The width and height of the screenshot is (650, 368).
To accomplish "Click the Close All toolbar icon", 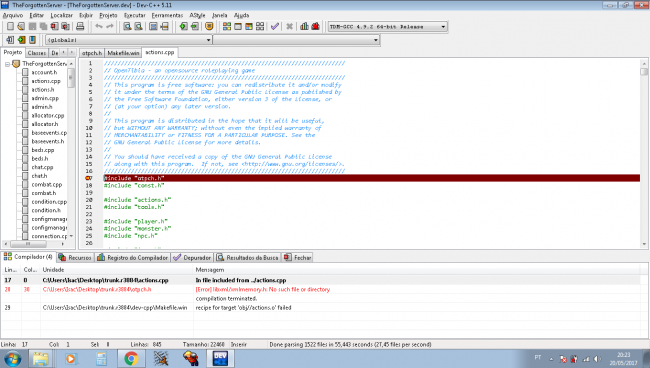I will pos(65,26).
